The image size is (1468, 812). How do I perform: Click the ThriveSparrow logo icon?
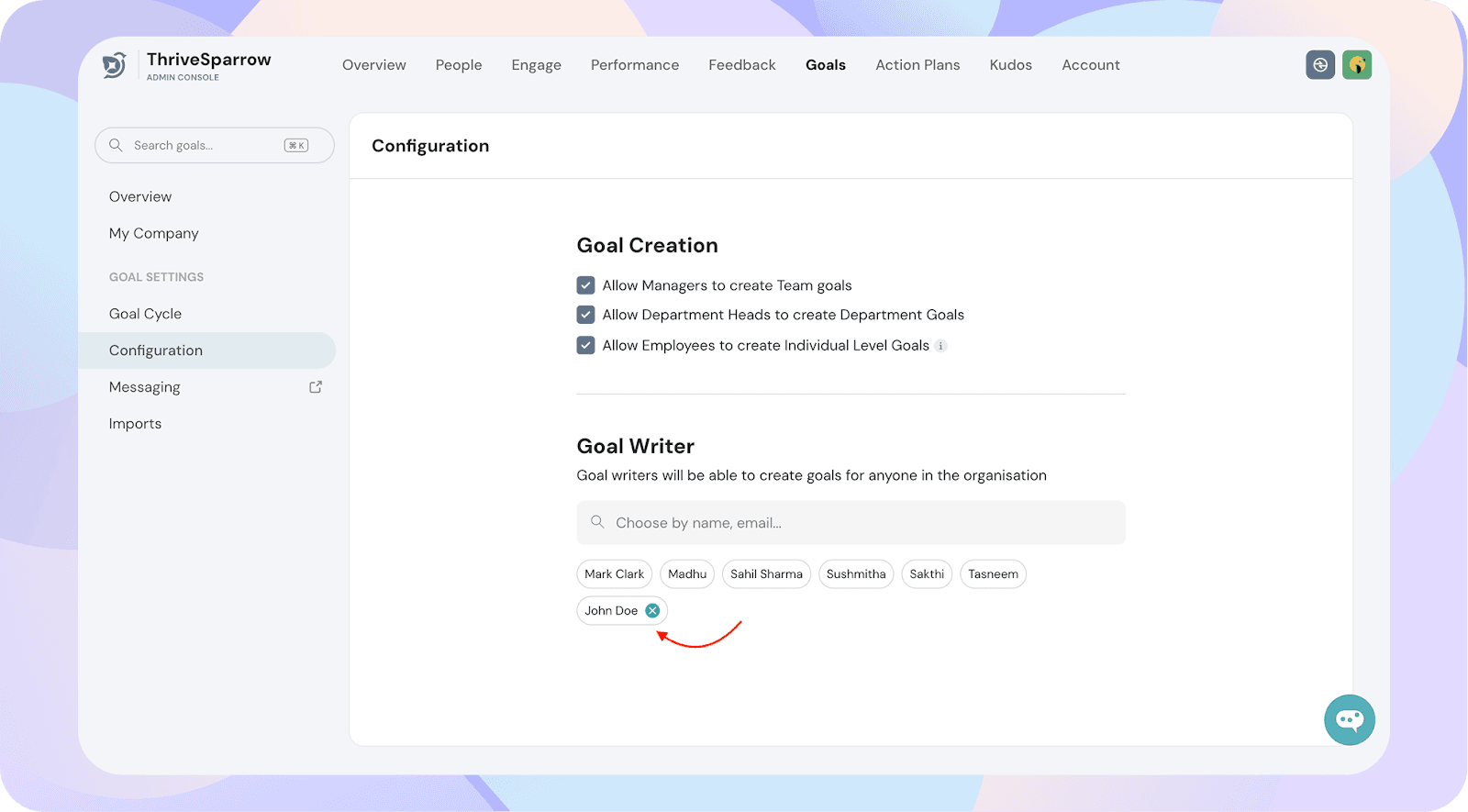(x=114, y=65)
